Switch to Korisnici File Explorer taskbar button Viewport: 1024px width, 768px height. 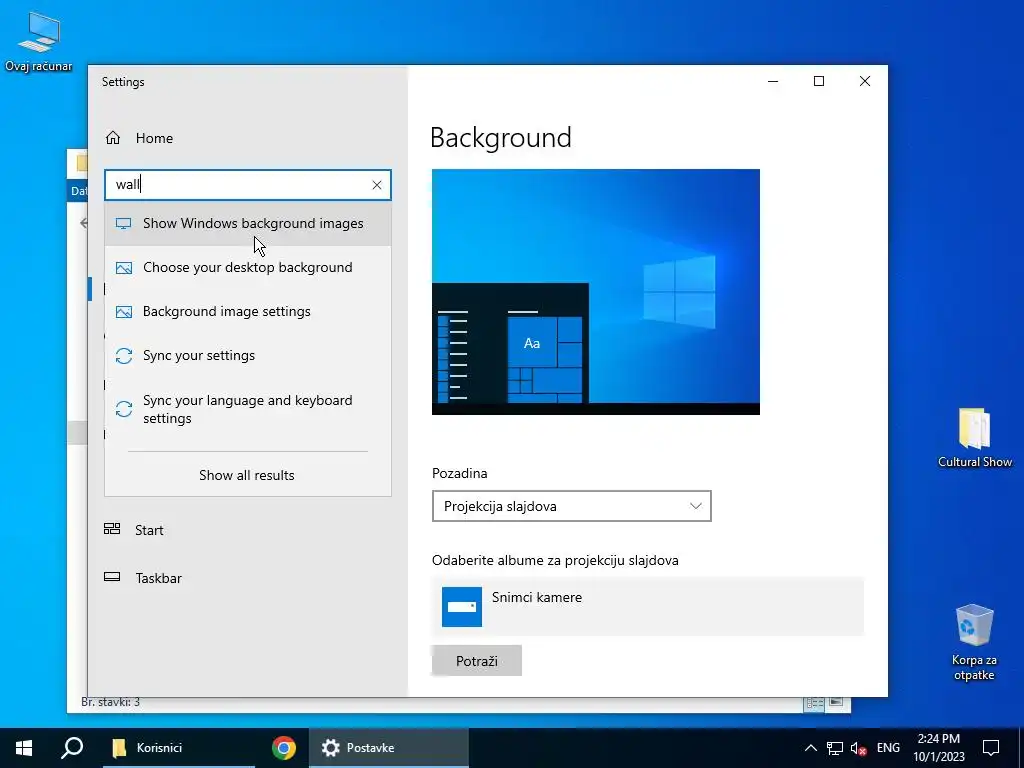pos(179,748)
